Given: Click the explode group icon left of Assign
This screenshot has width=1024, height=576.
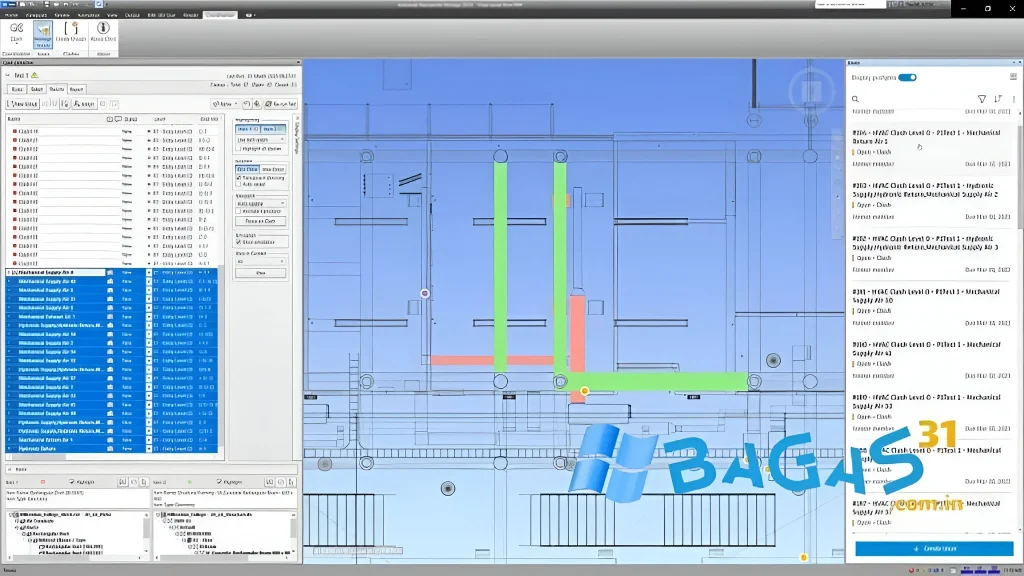Looking at the screenshot, I should [65, 104].
